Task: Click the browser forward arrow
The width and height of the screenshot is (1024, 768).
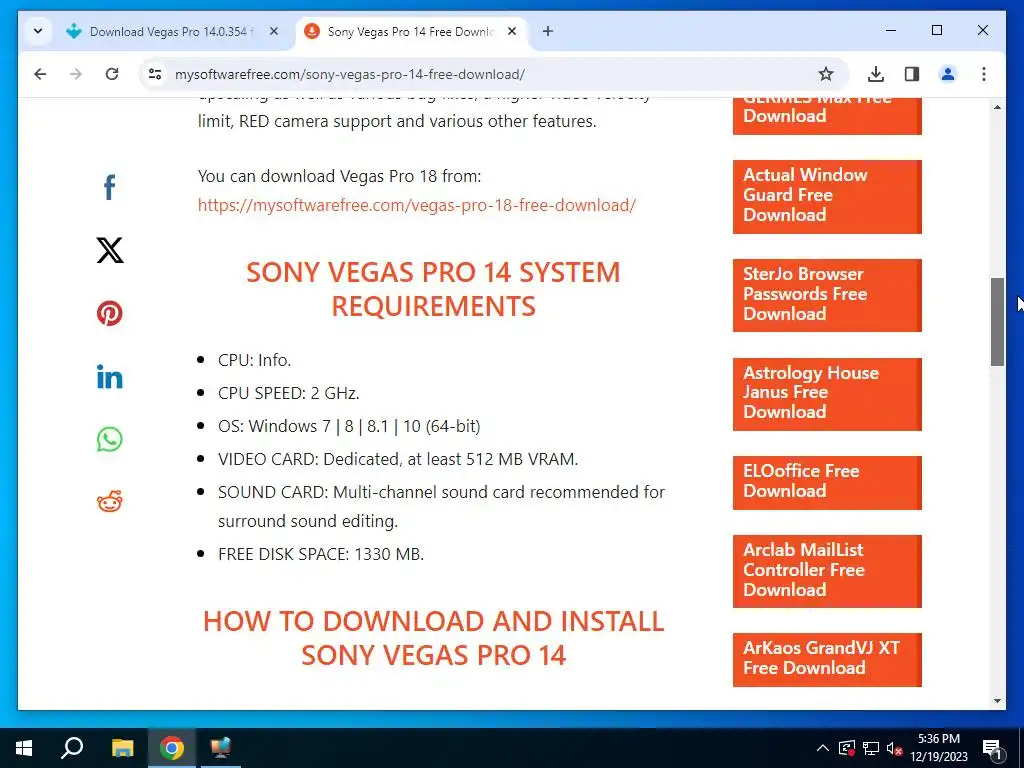Action: (76, 74)
